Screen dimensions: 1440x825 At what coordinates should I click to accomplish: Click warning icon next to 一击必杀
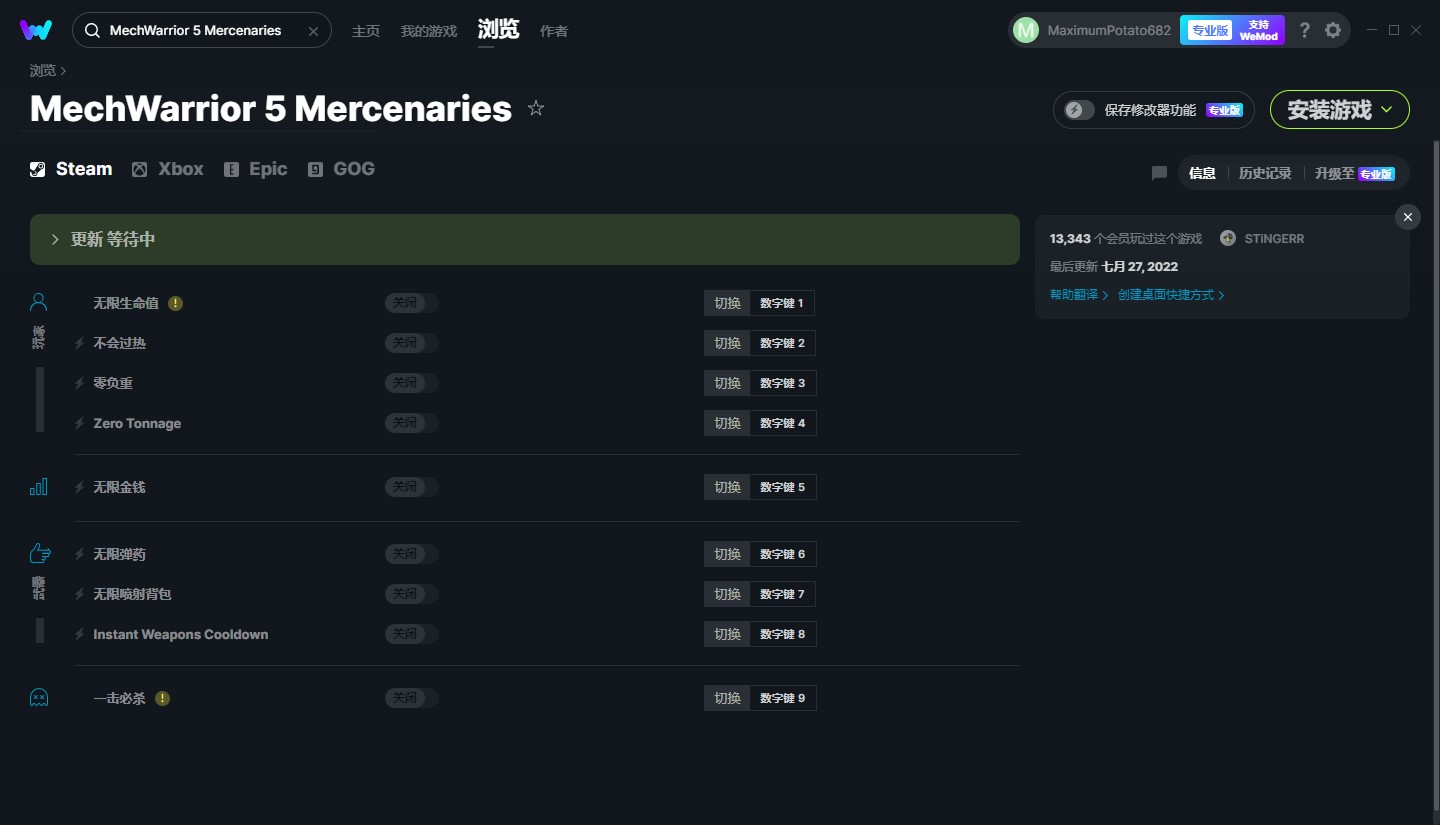coord(163,698)
